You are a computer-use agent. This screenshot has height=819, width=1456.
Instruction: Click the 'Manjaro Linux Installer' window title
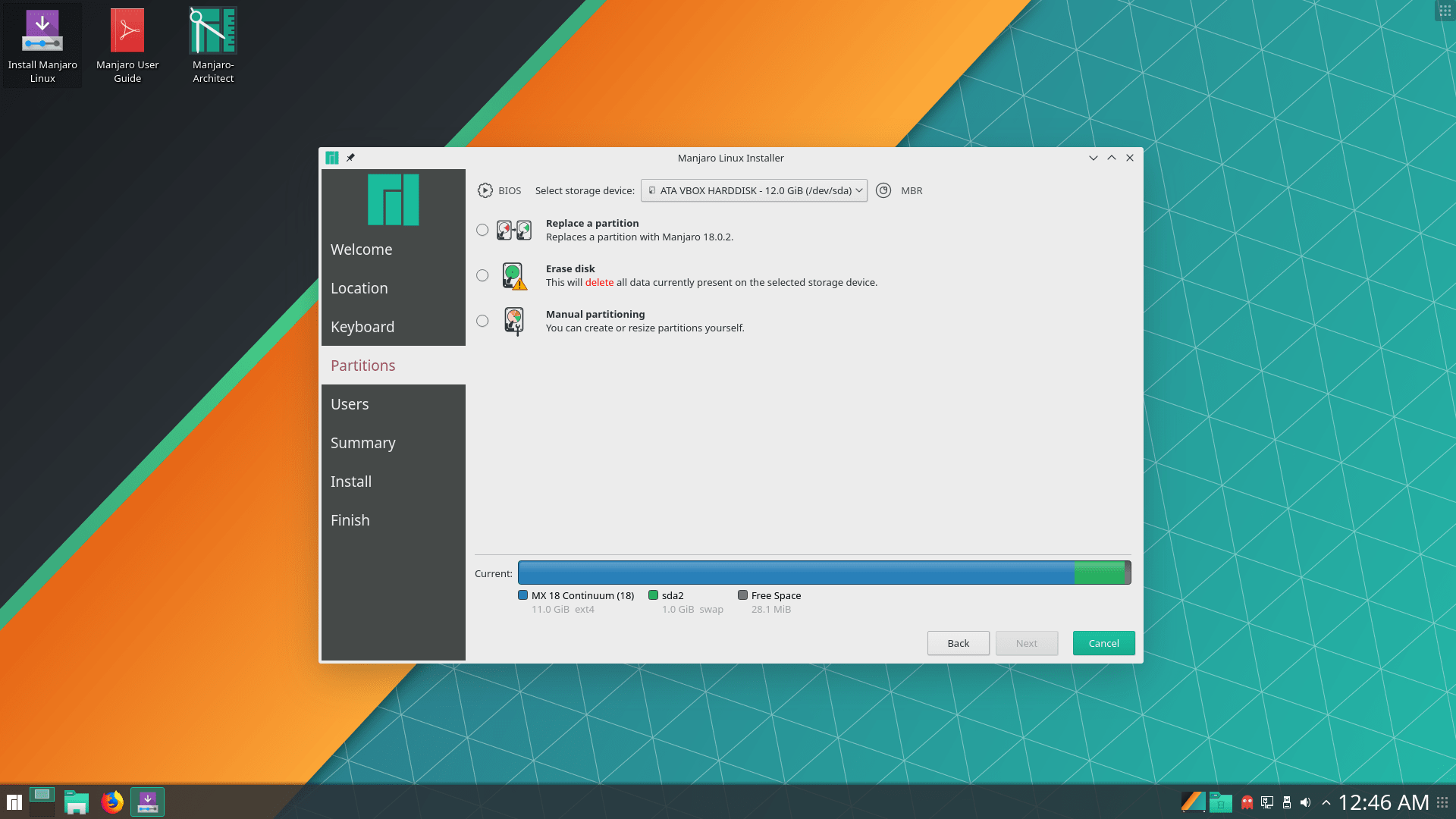730,158
